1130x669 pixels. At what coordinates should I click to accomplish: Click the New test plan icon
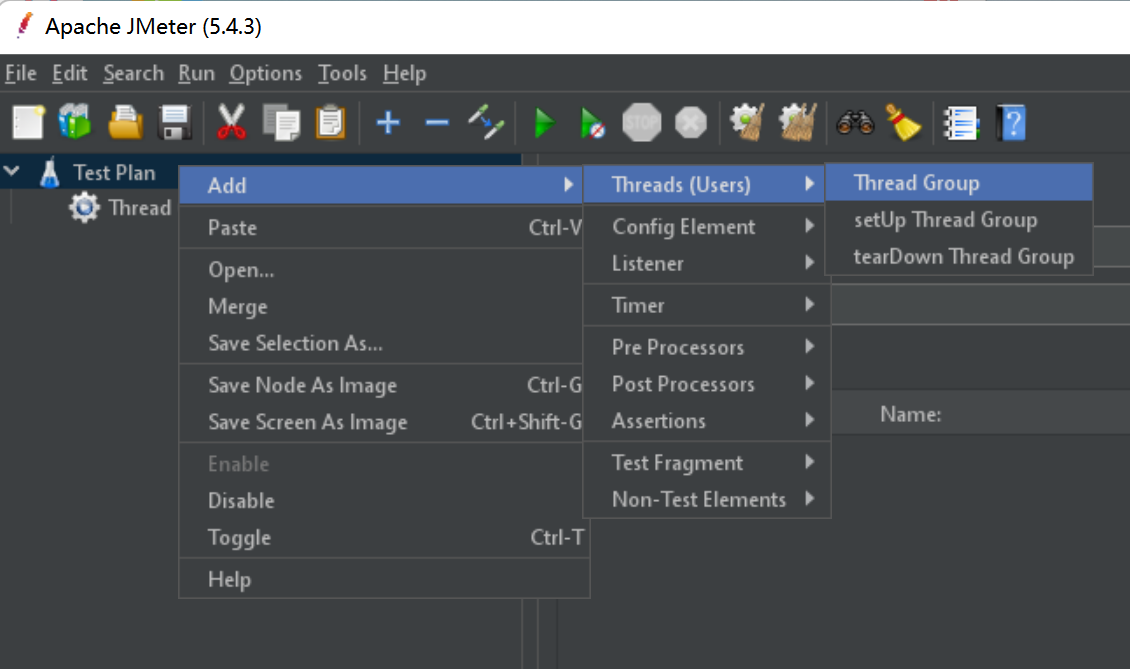coord(28,122)
